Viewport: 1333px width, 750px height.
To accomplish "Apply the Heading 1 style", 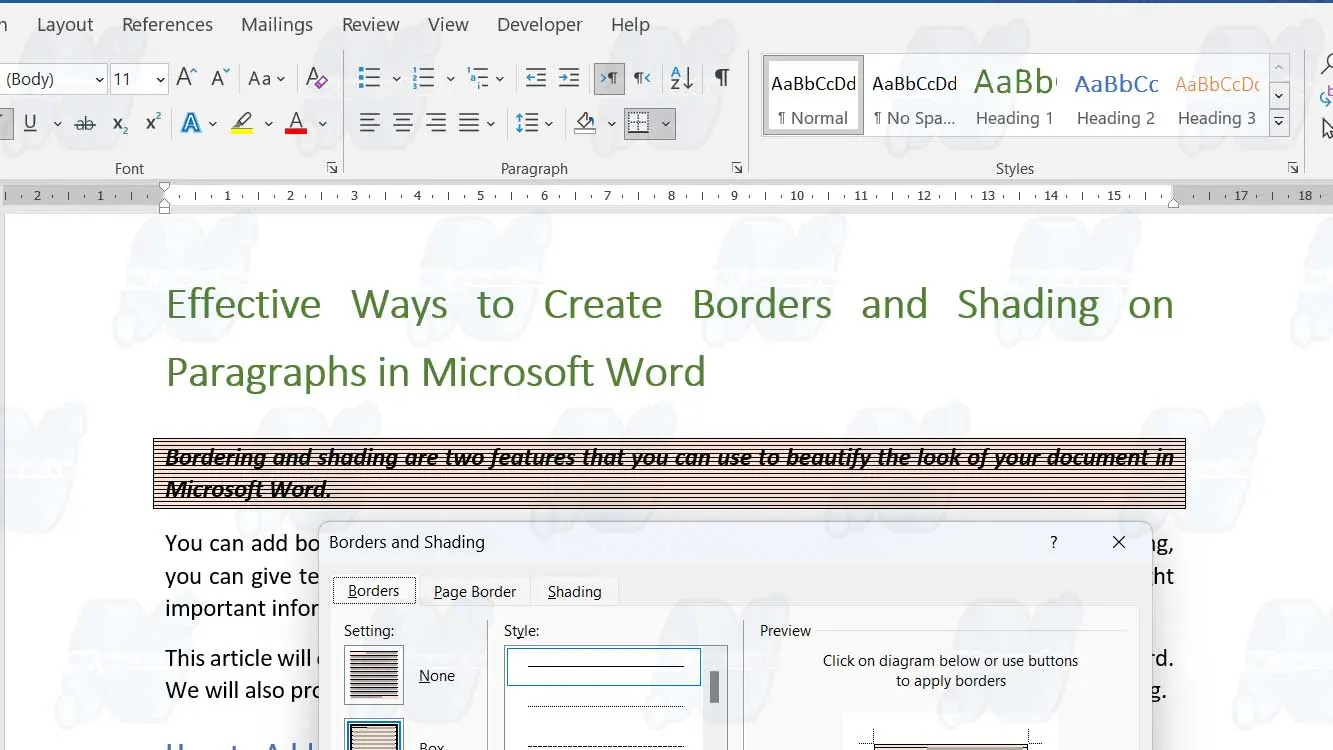I will (1014, 97).
